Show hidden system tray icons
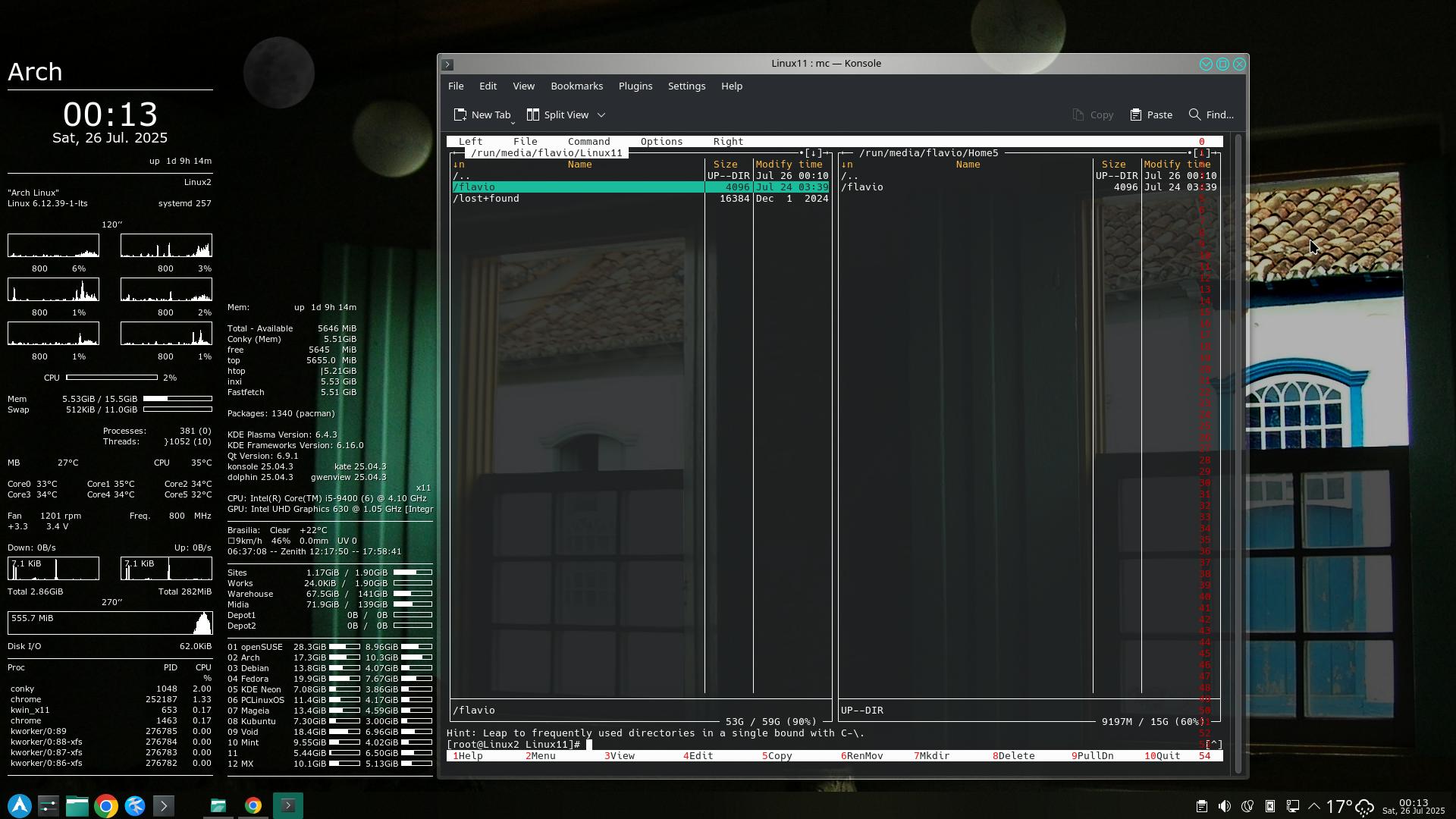 (1314, 806)
